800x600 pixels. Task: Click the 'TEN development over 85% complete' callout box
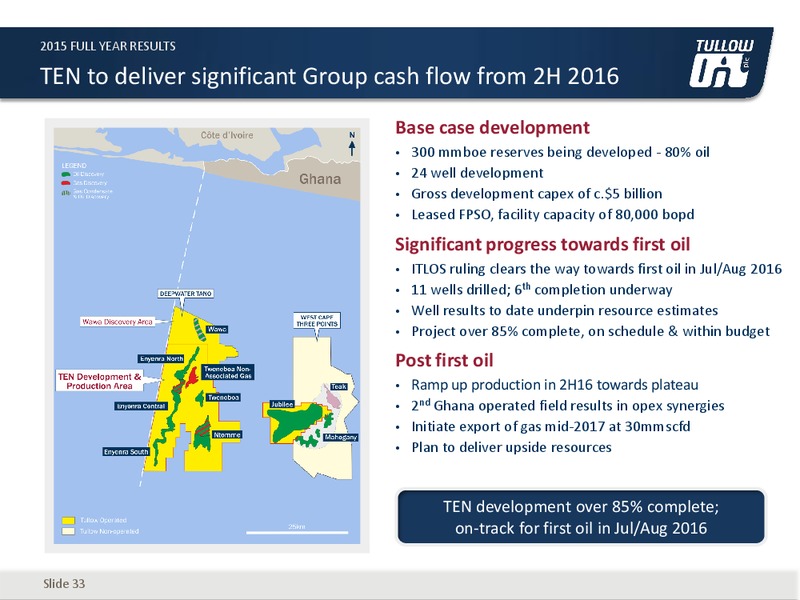coord(581,517)
